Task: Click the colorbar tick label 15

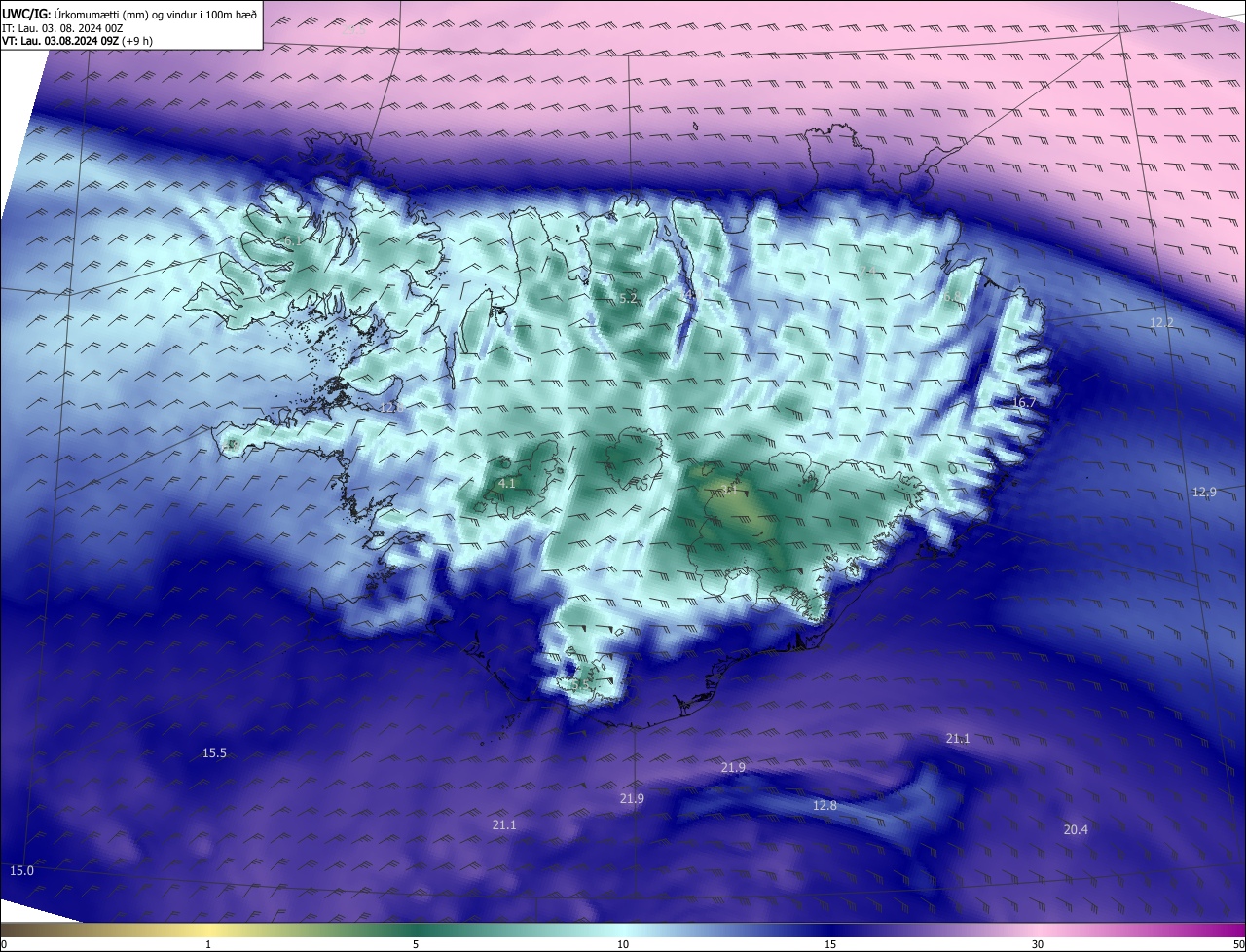Action: coord(830,944)
